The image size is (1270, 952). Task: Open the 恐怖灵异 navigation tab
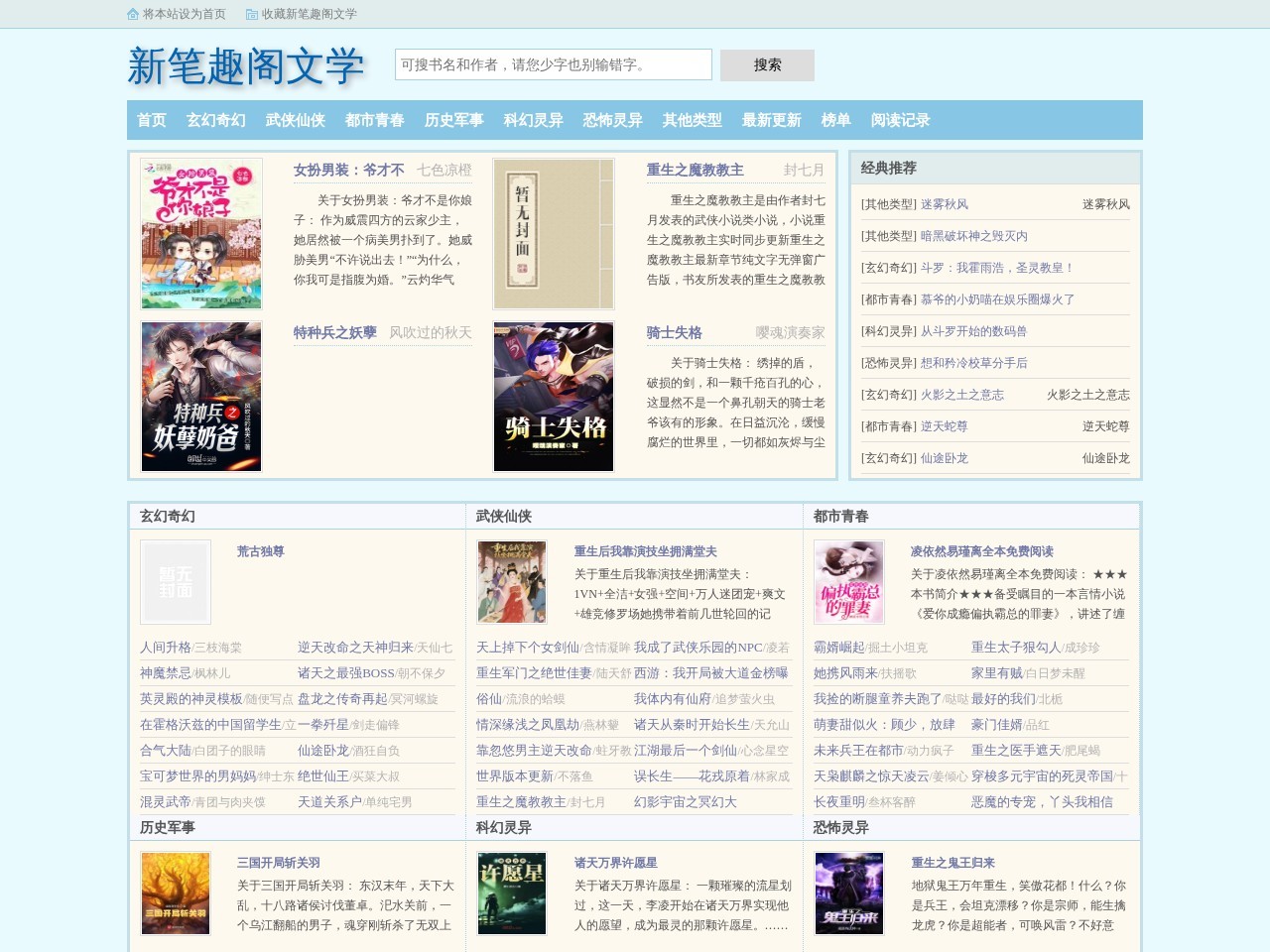613,120
